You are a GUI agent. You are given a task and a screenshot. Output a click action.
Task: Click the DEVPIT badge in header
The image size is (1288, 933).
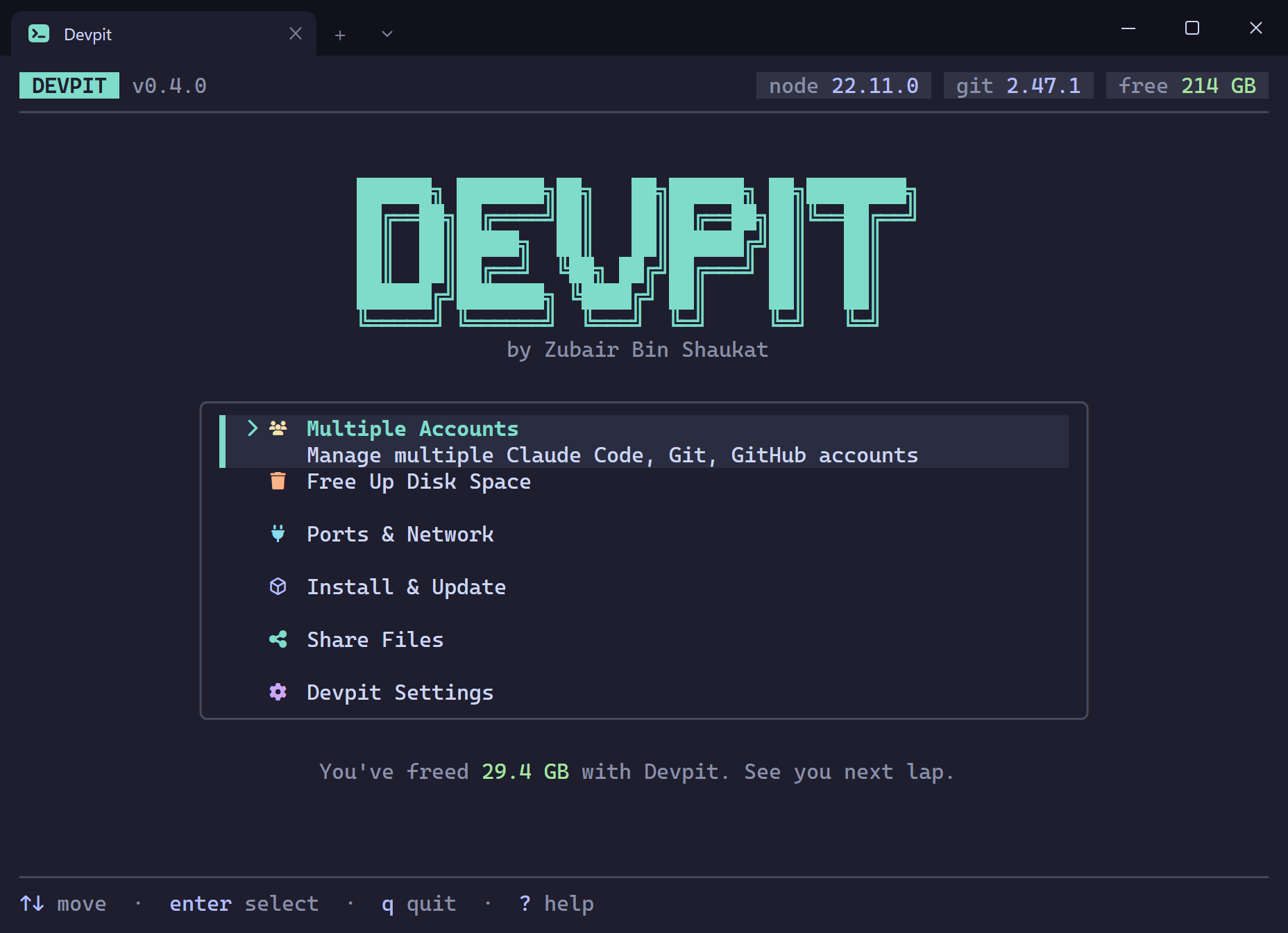[69, 85]
